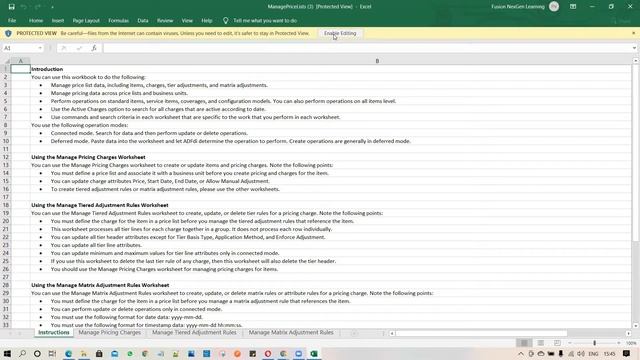This screenshot has width=640, height=360.
Task: Switch to Page Break Preview in status bar
Action: [x=557, y=343]
